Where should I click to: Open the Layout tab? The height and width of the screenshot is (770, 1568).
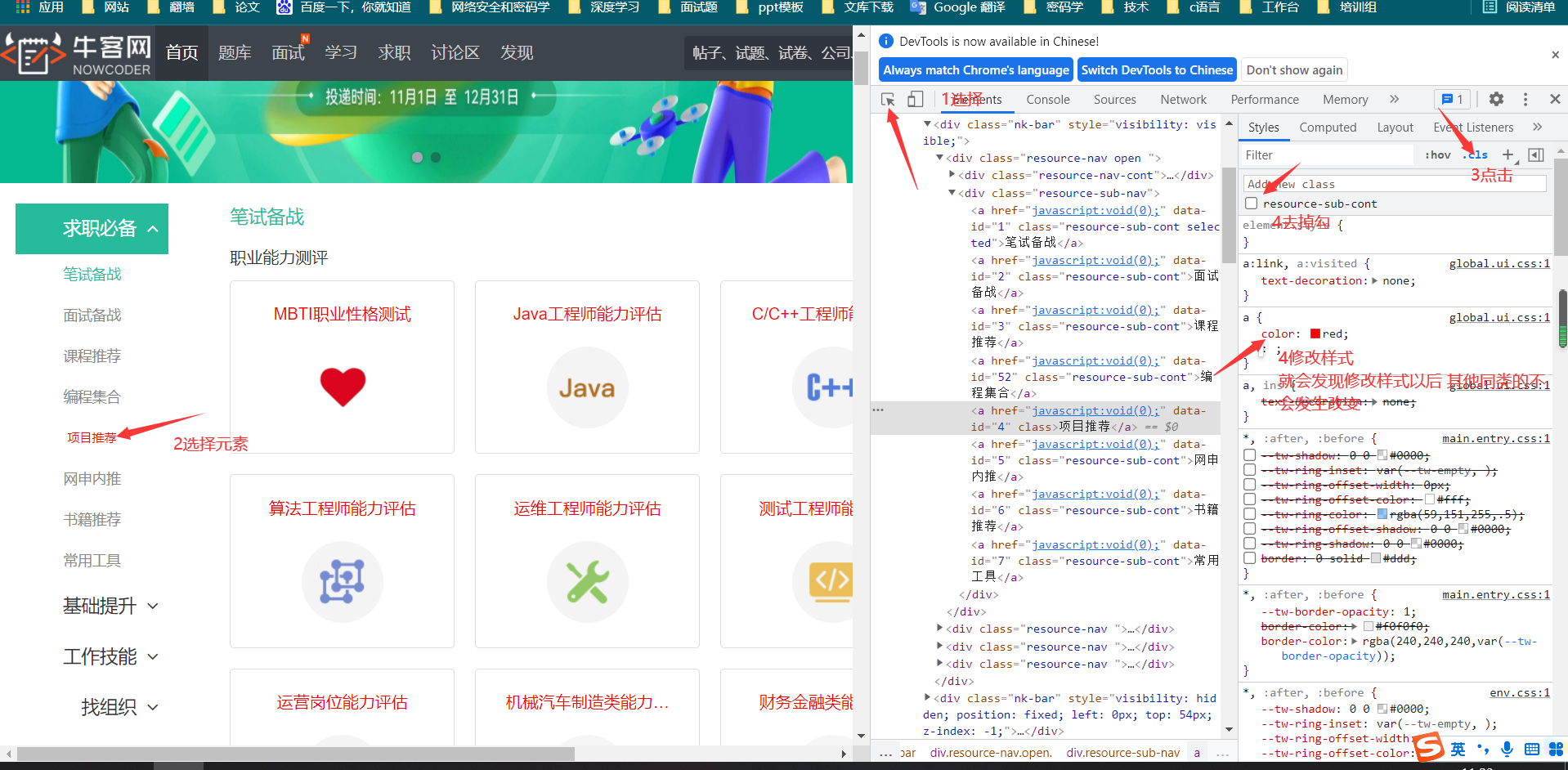click(x=1395, y=128)
